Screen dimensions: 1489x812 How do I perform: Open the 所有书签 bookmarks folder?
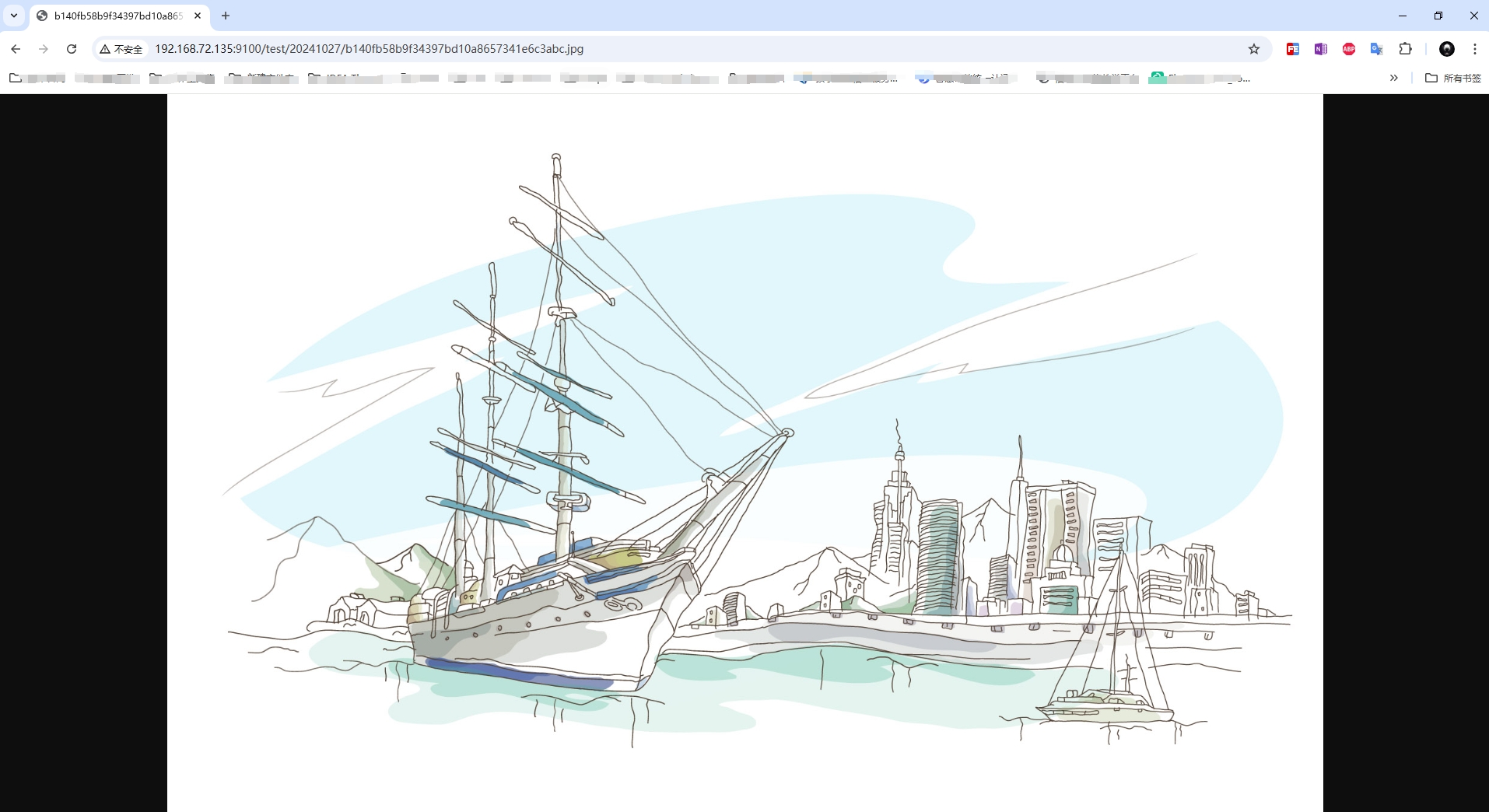coord(1453,78)
